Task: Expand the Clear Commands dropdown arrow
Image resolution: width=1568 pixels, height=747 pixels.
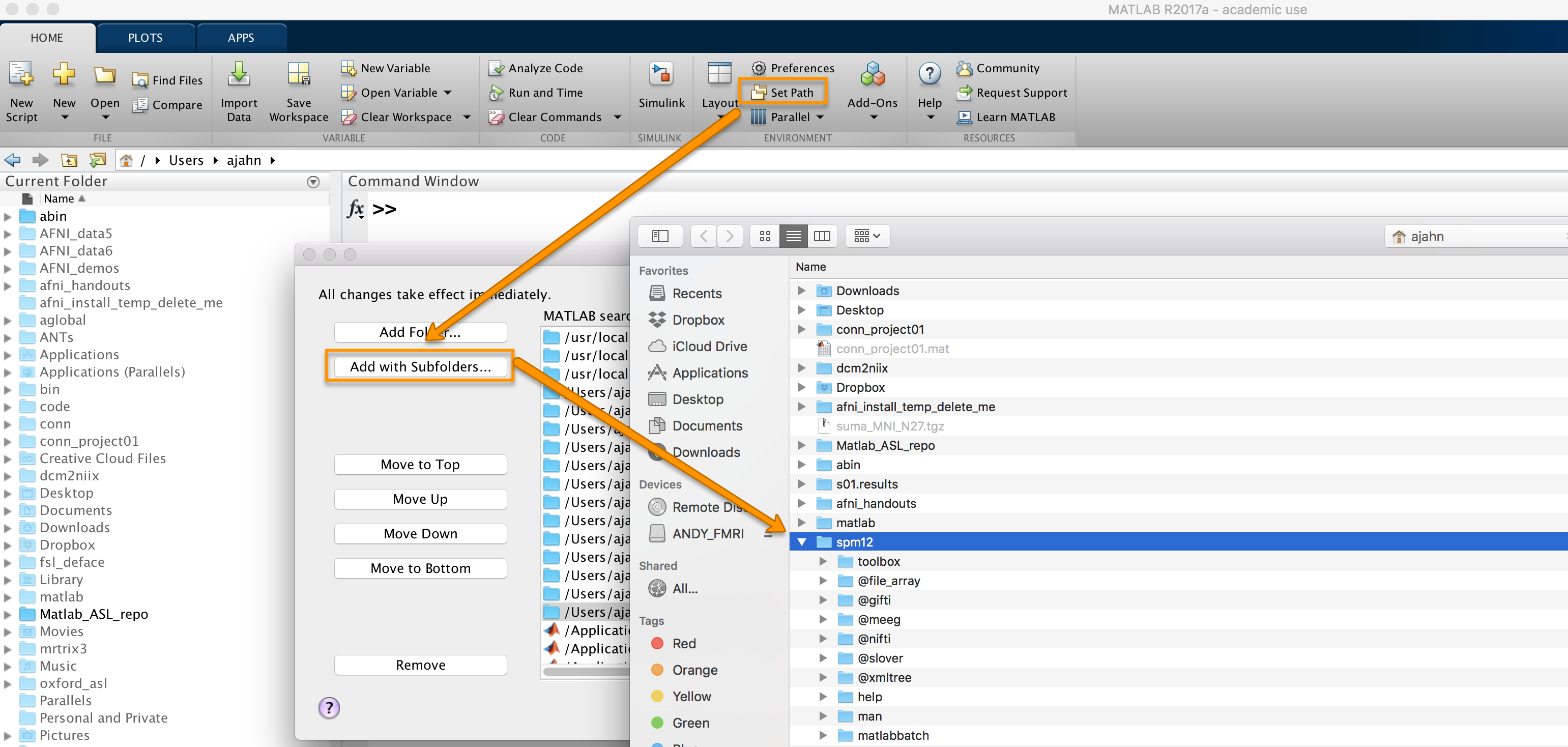Action: pos(617,117)
